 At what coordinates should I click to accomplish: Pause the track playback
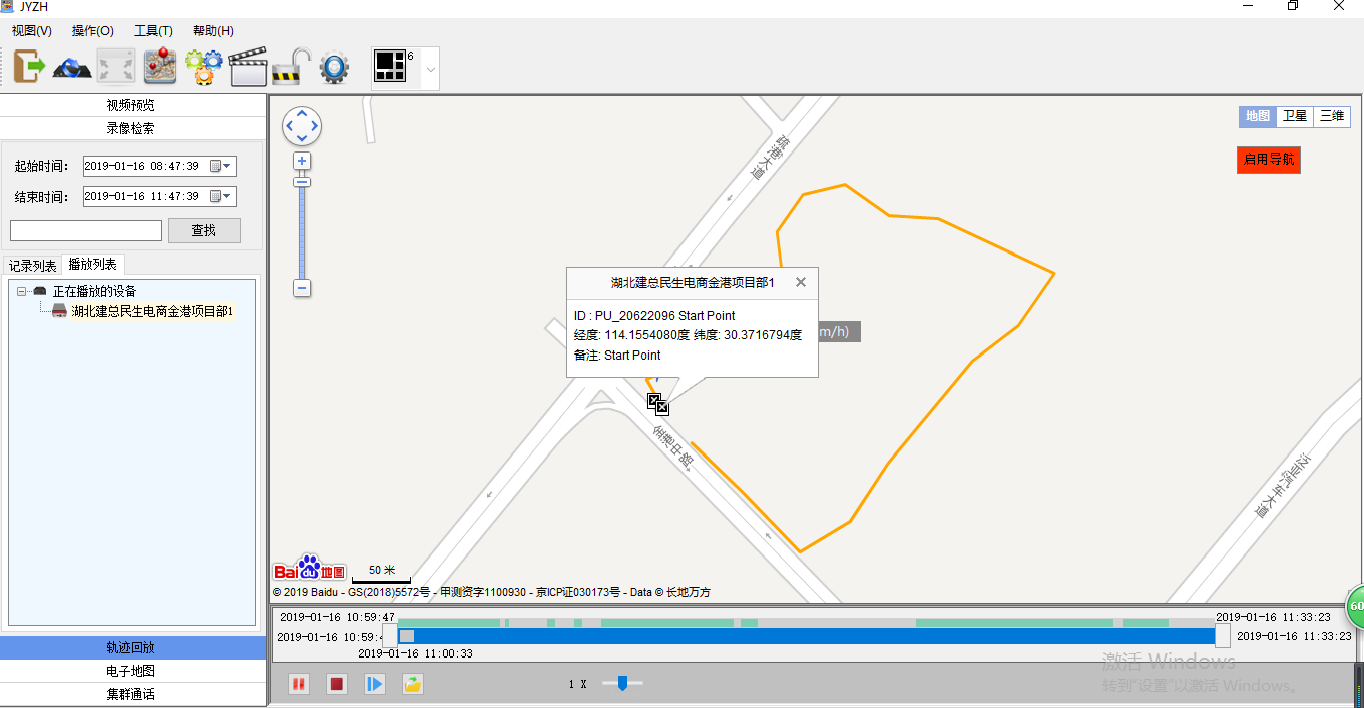pos(298,684)
